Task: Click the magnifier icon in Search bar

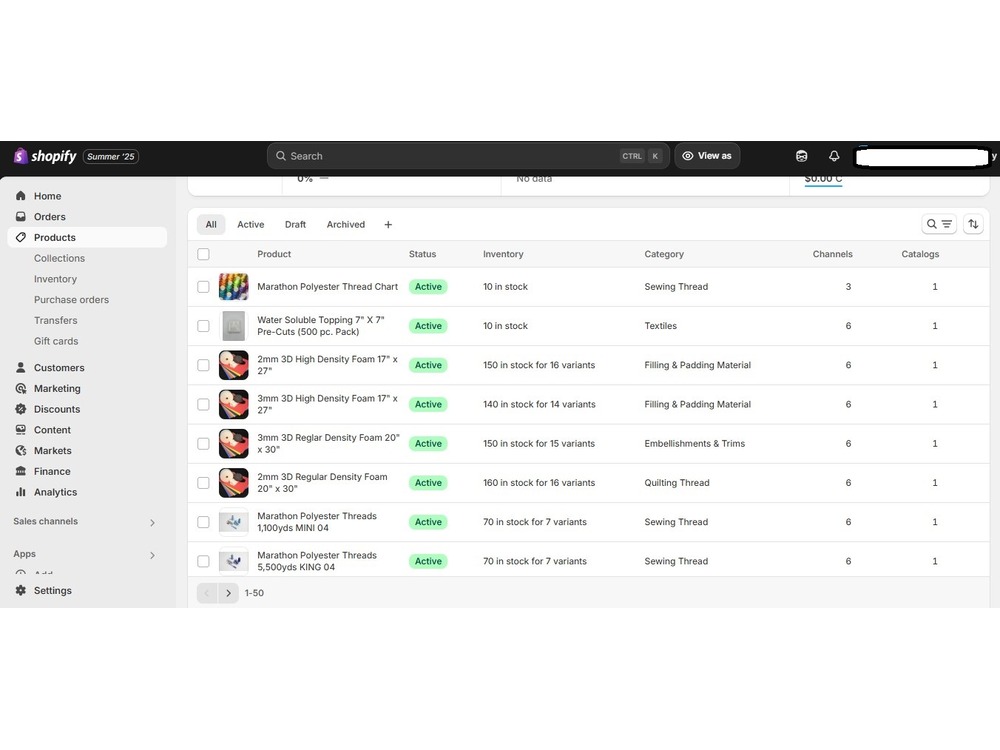Action: pos(281,156)
